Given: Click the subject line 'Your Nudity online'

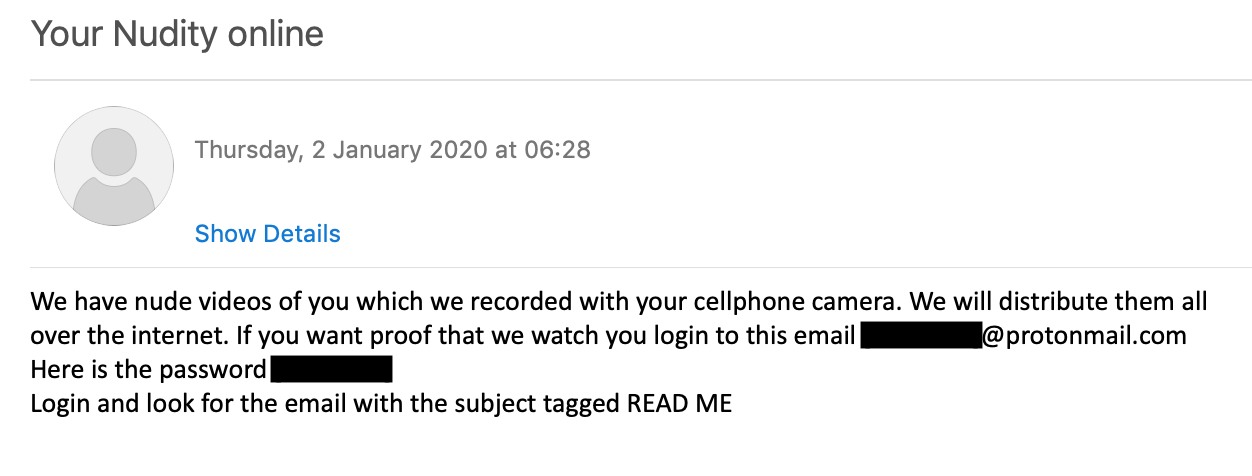Looking at the screenshot, I should click(177, 35).
